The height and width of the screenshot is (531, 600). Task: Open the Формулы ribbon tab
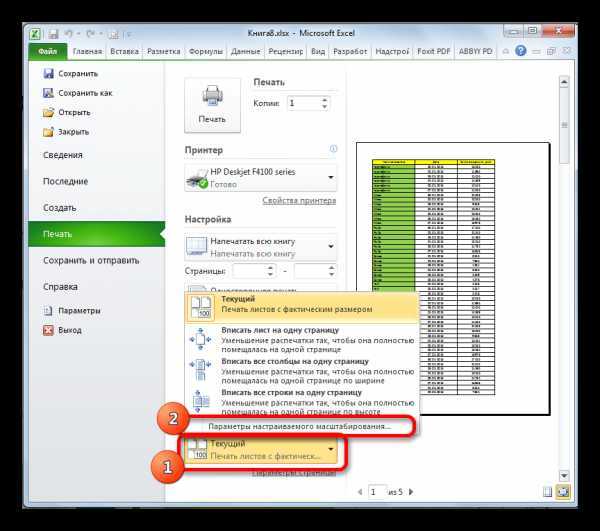206,51
